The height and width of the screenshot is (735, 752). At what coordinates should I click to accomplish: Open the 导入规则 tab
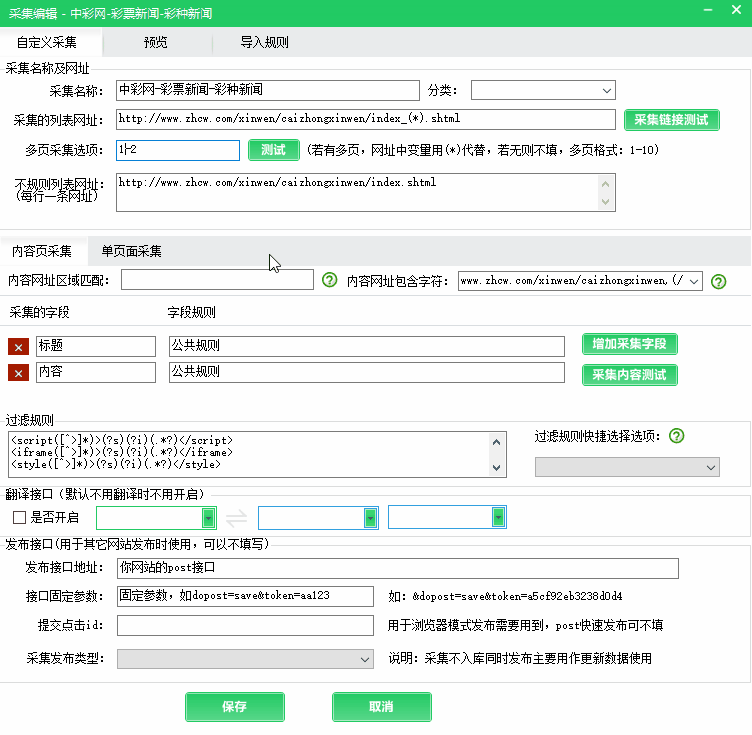[264, 42]
